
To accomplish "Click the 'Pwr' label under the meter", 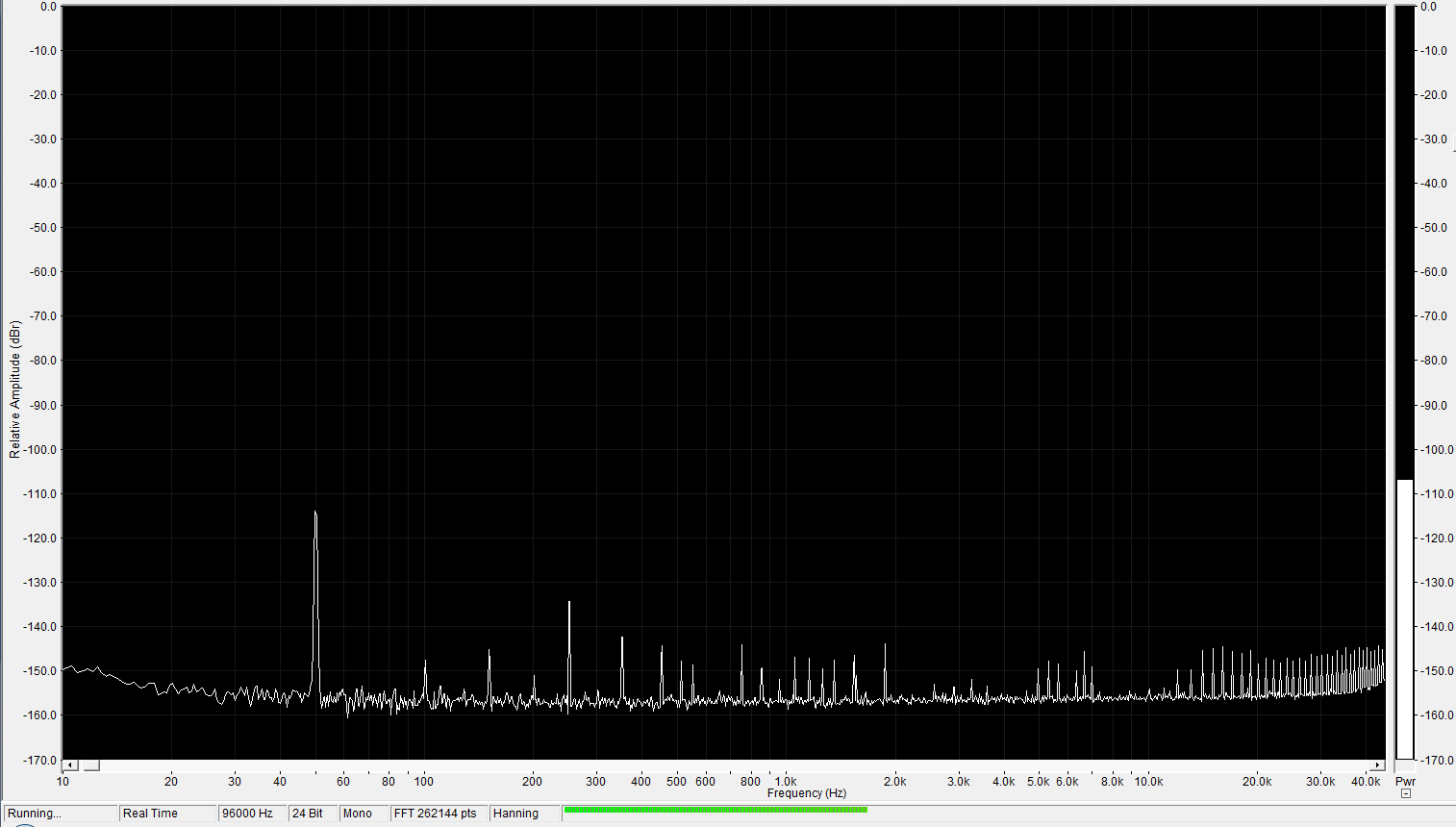I will 1405,781.
